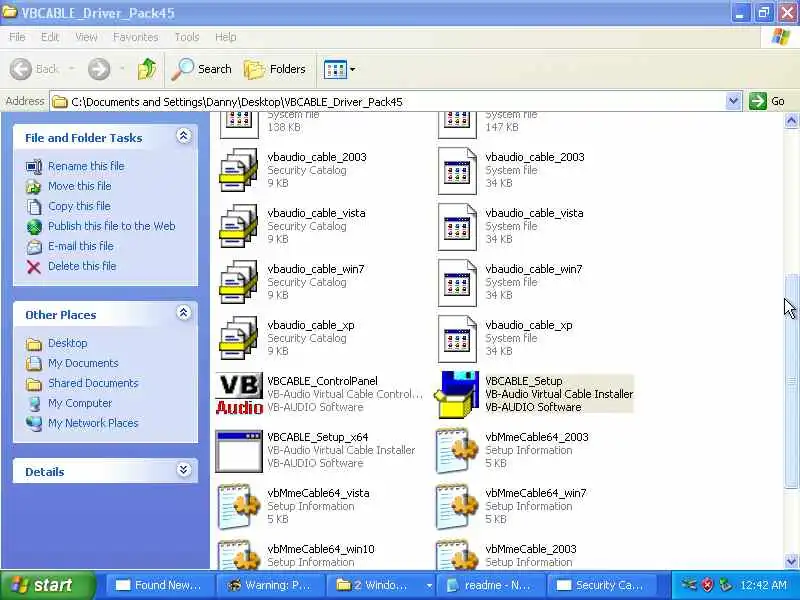Screen dimensions: 800x600
Task: Click Move this file link
Action: pos(80,186)
